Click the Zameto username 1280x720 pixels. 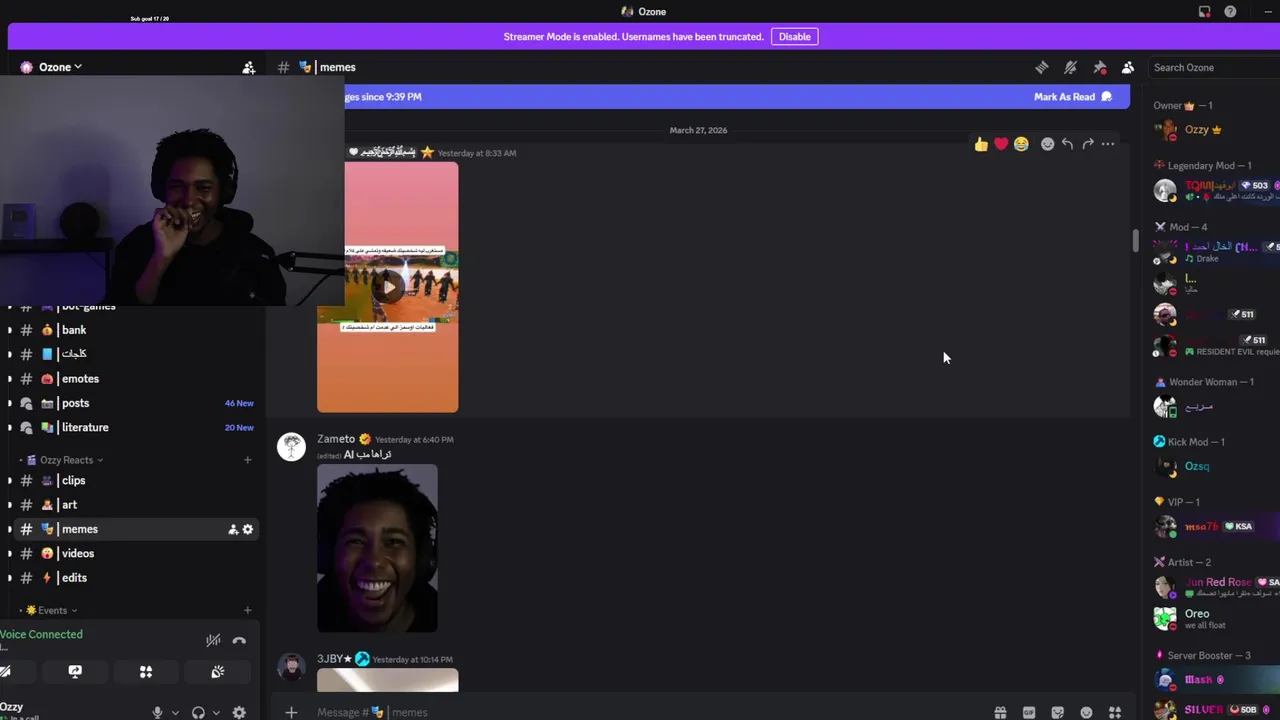point(336,439)
